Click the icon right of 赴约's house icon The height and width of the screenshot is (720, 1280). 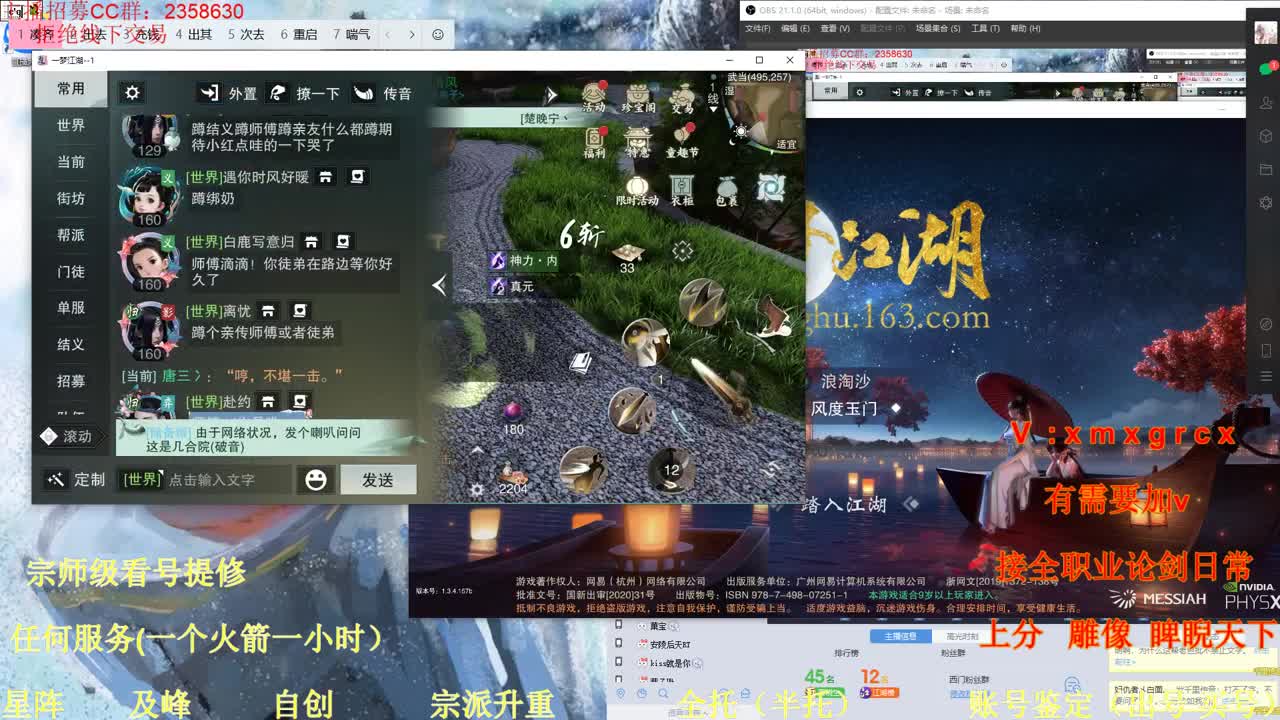[x=299, y=401]
